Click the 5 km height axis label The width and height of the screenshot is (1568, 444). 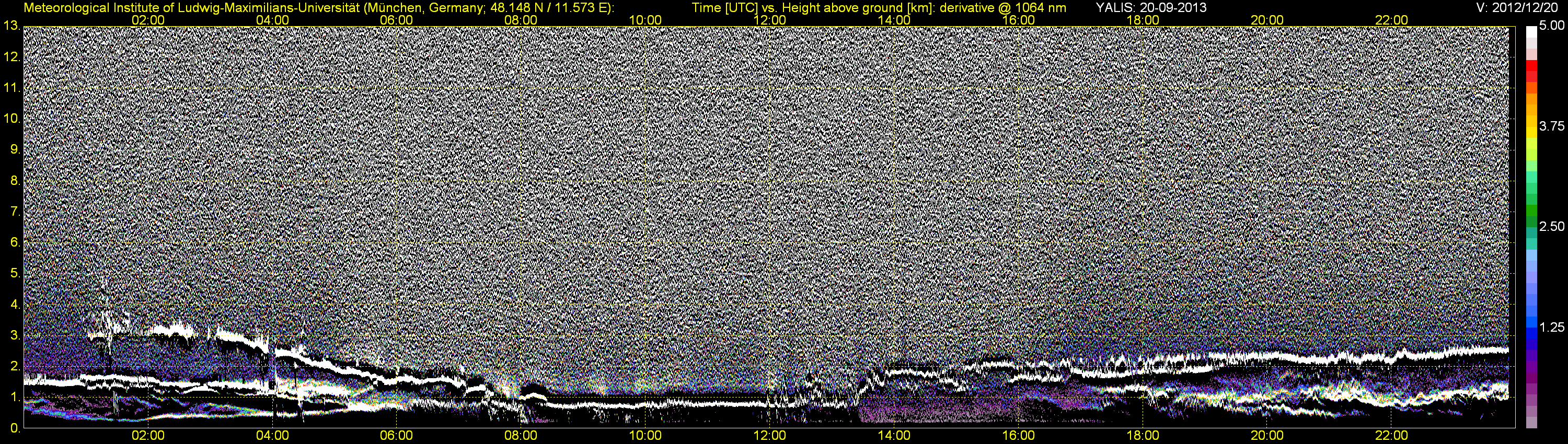click(x=15, y=274)
